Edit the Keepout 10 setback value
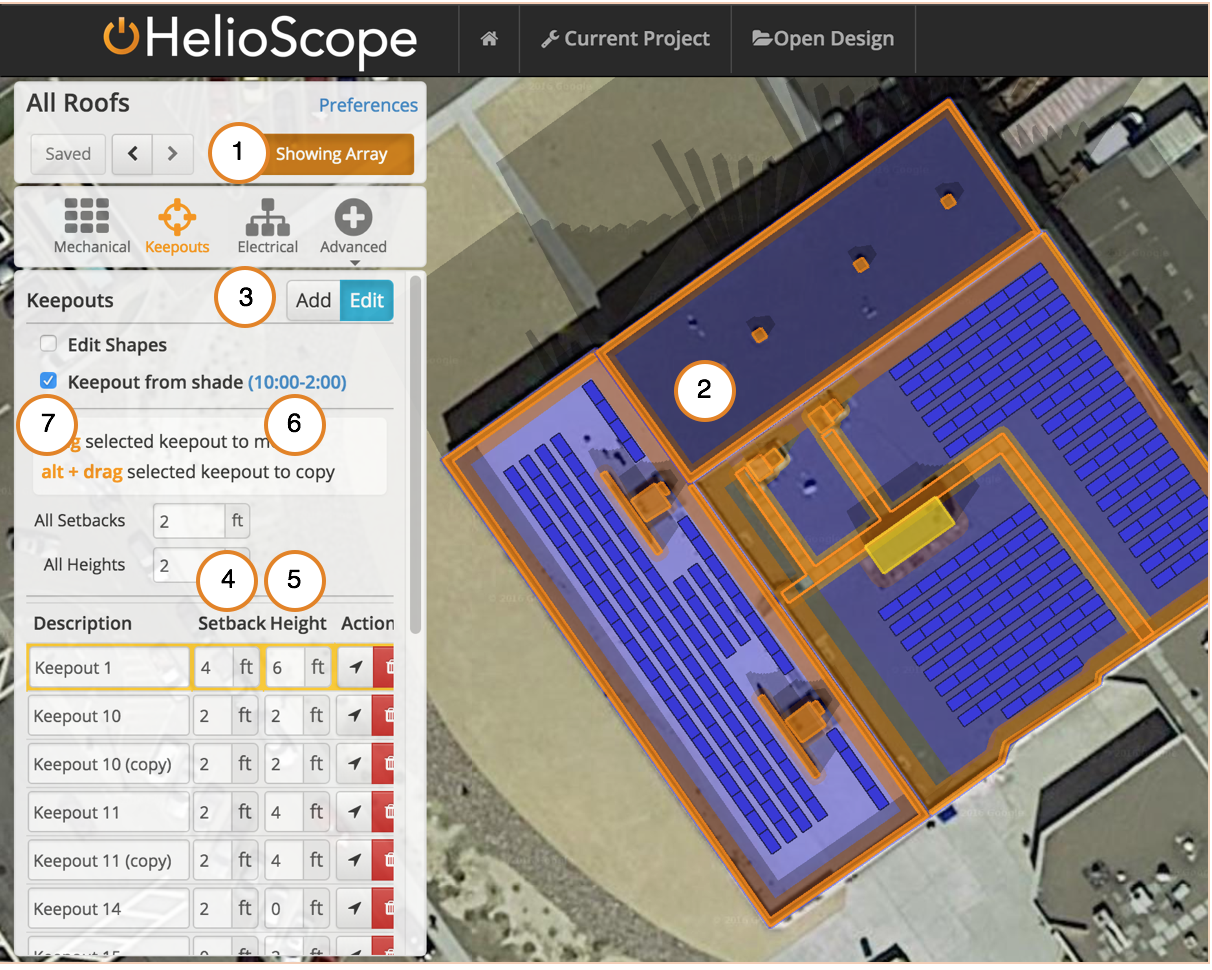The height and width of the screenshot is (970, 1212). [213, 716]
